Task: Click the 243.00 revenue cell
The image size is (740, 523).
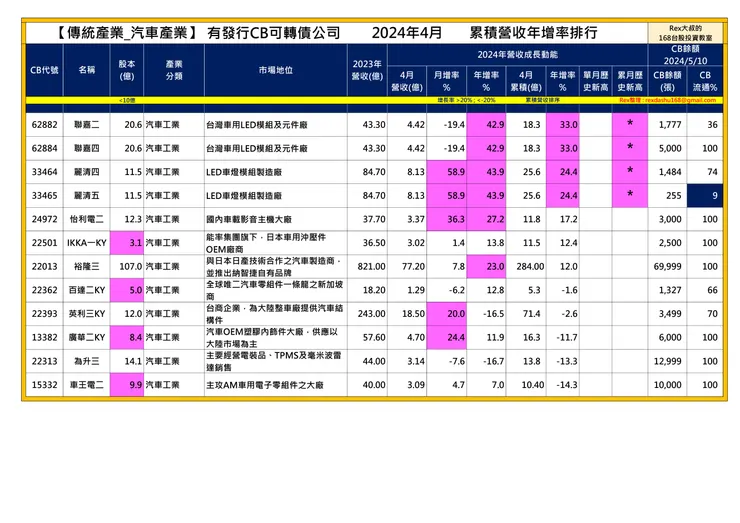Action: [x=367, y=313]
